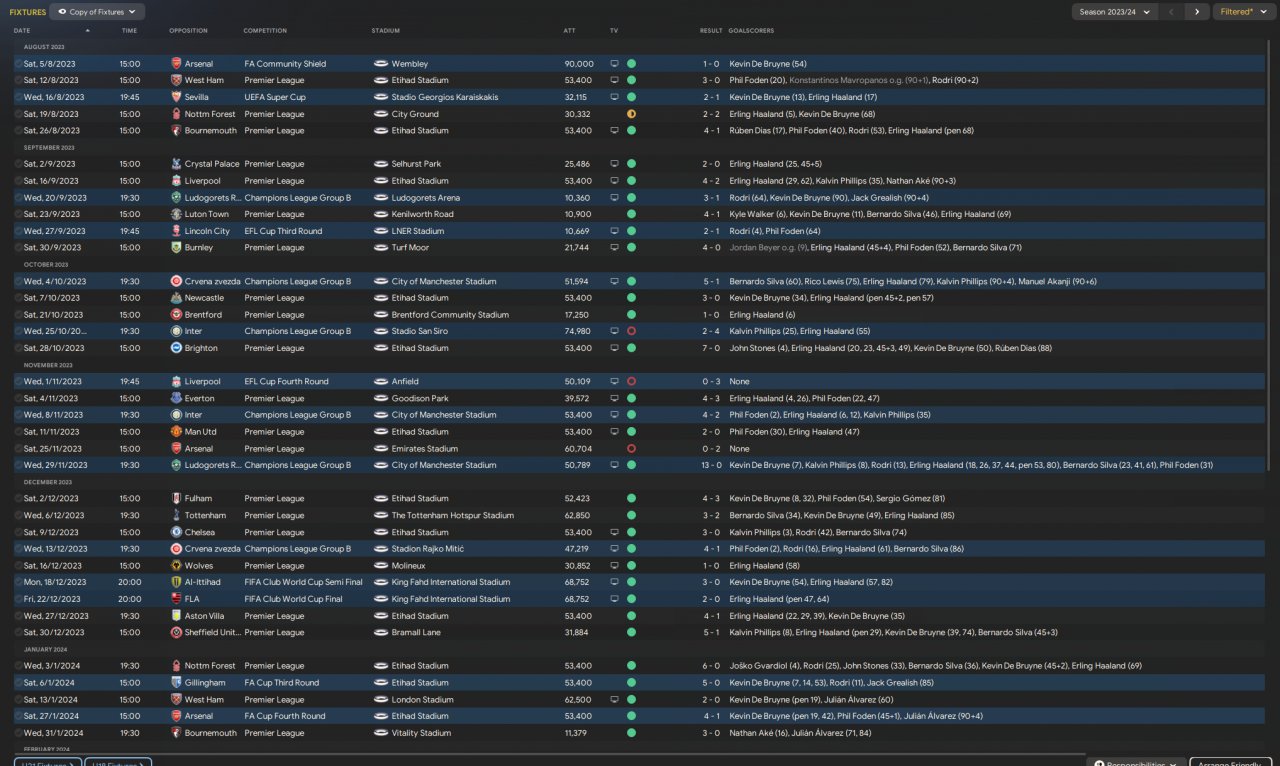Click the orange draw indicator for Nottm Forest 2-2
The height and width of the screenshot is (766, 1280).
pyautogui.click(x=631, y=114)
